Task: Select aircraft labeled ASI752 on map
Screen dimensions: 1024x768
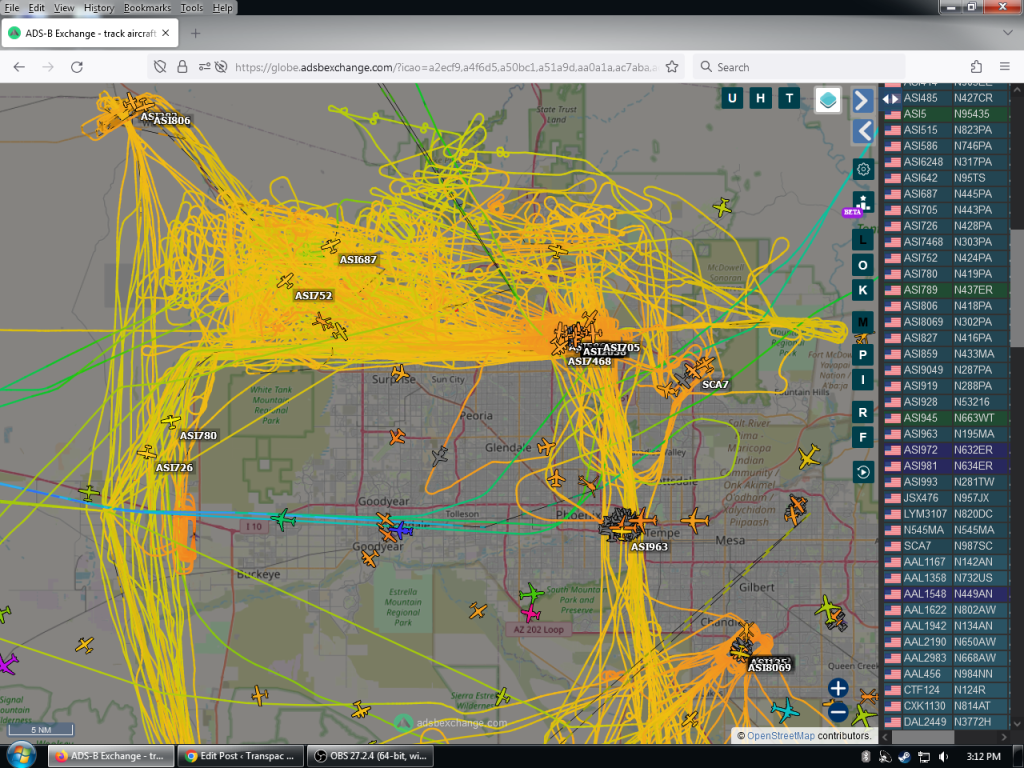Action: (x=285, y=281)
